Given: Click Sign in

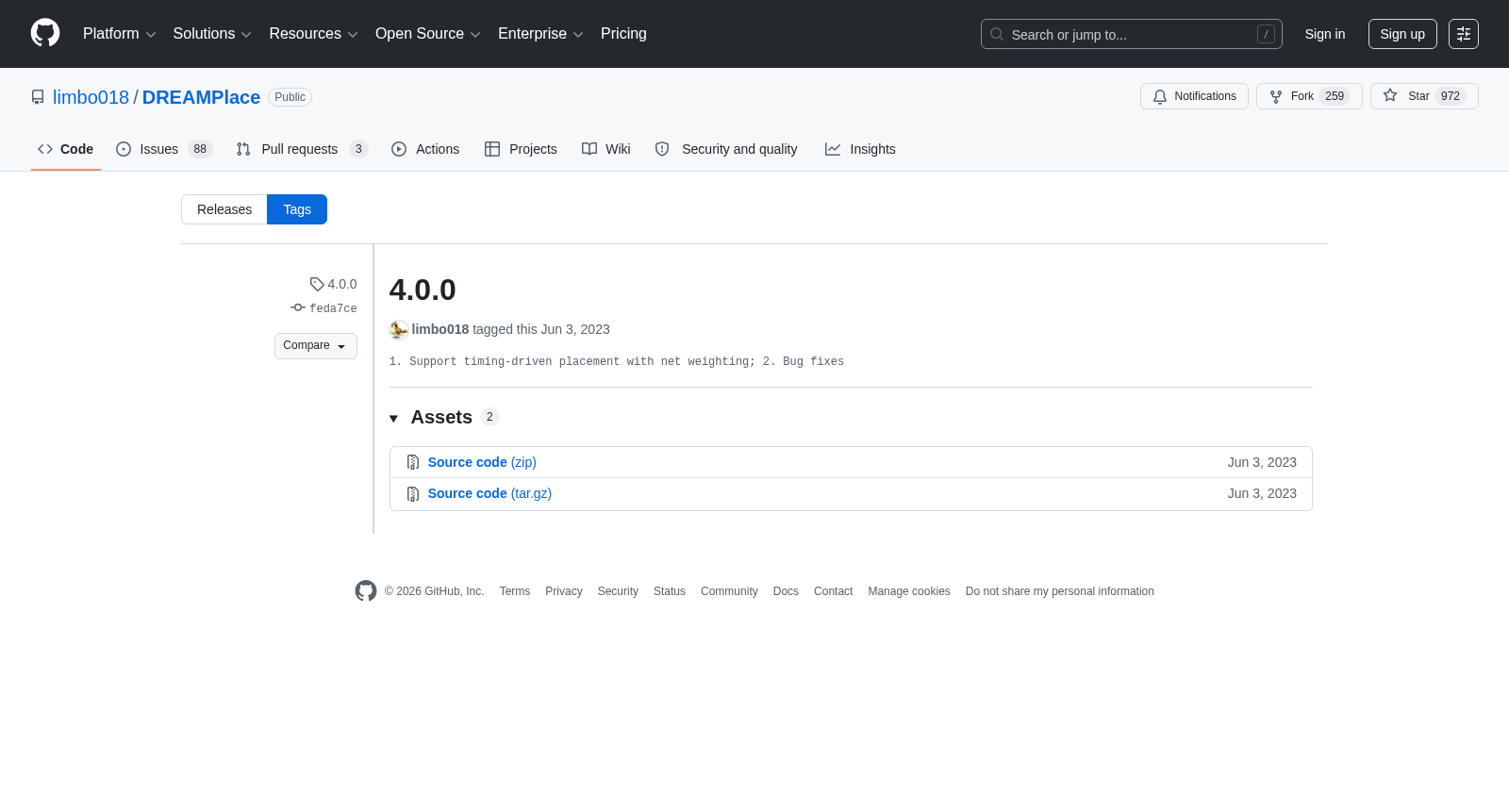Looking at the screenshot, I should point(1325,34).
